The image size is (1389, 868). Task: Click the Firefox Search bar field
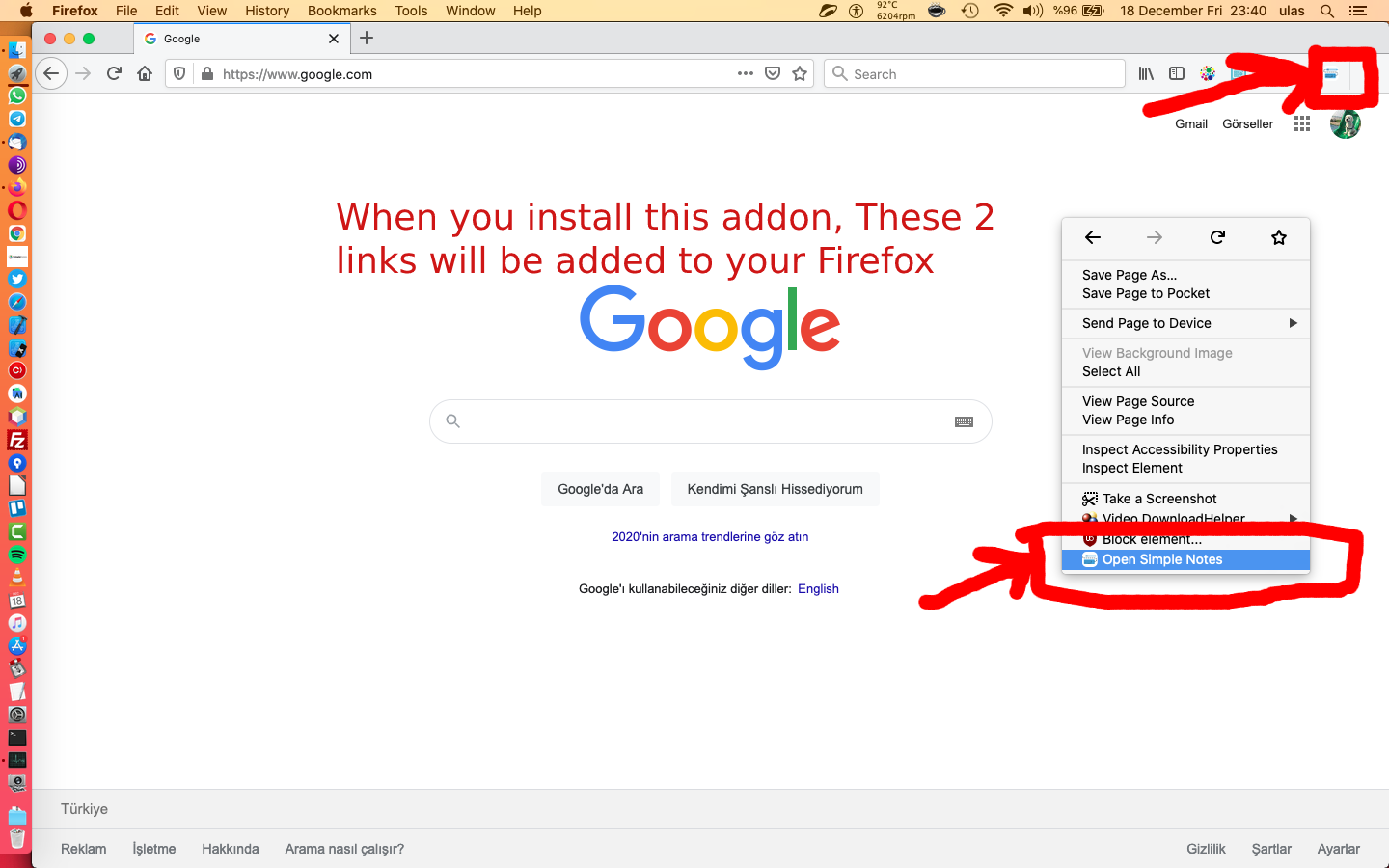tap(974, 73)
